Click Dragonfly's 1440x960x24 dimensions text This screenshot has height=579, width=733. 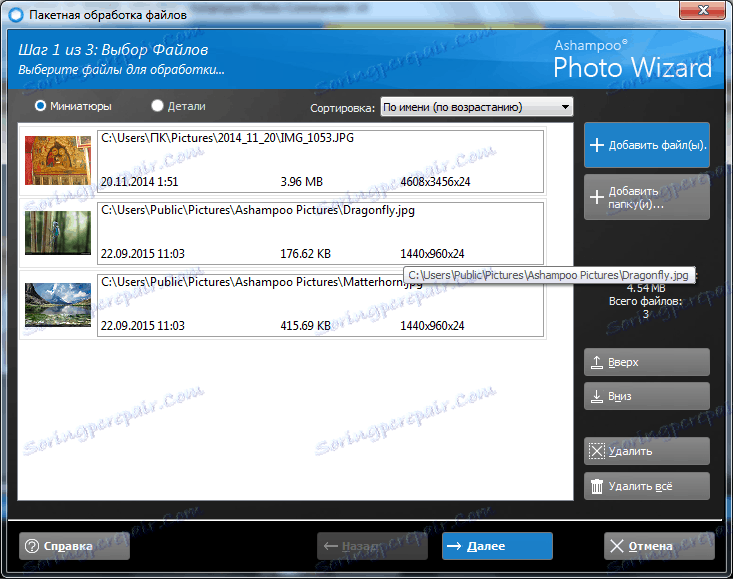point(432,254)
